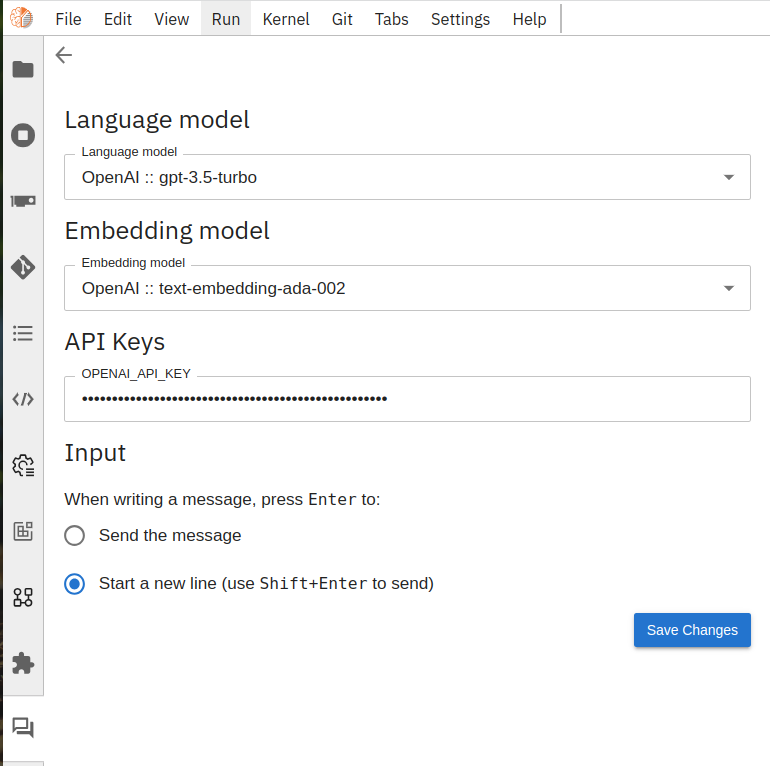
Task: Open the Run menu
Action: (x=226, y=19)
